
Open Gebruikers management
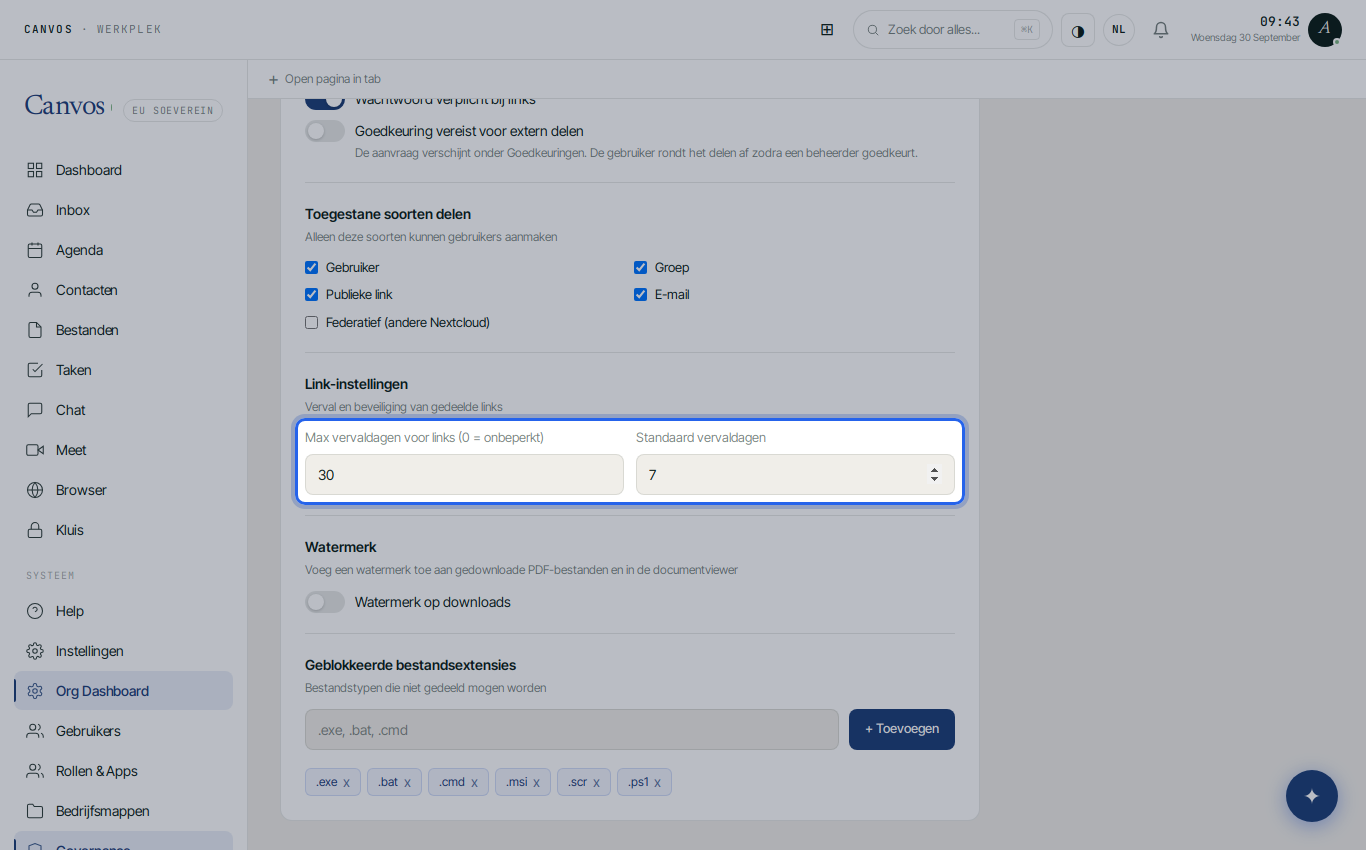click(x=123, y=731)
